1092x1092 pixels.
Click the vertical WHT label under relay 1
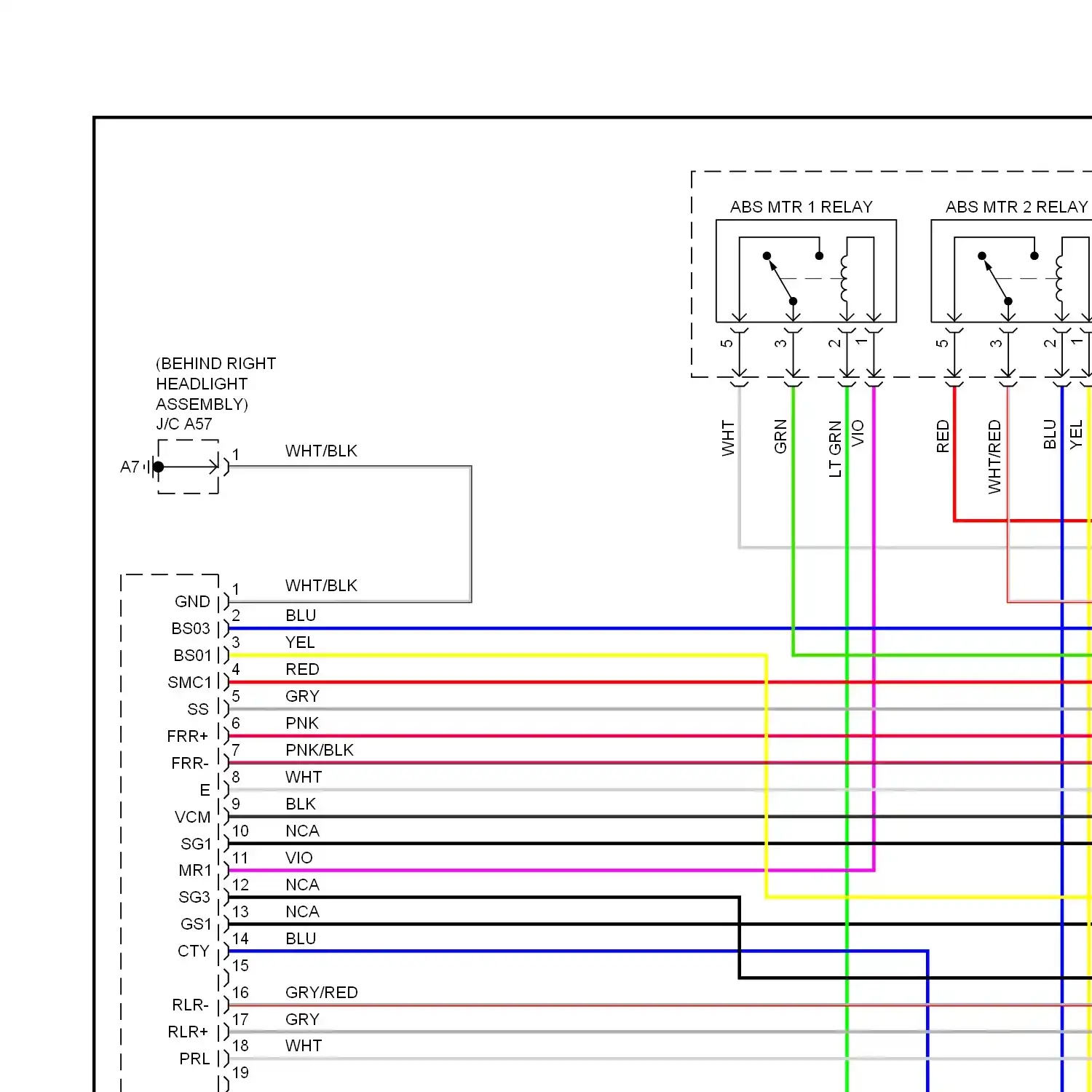point(728,438)
